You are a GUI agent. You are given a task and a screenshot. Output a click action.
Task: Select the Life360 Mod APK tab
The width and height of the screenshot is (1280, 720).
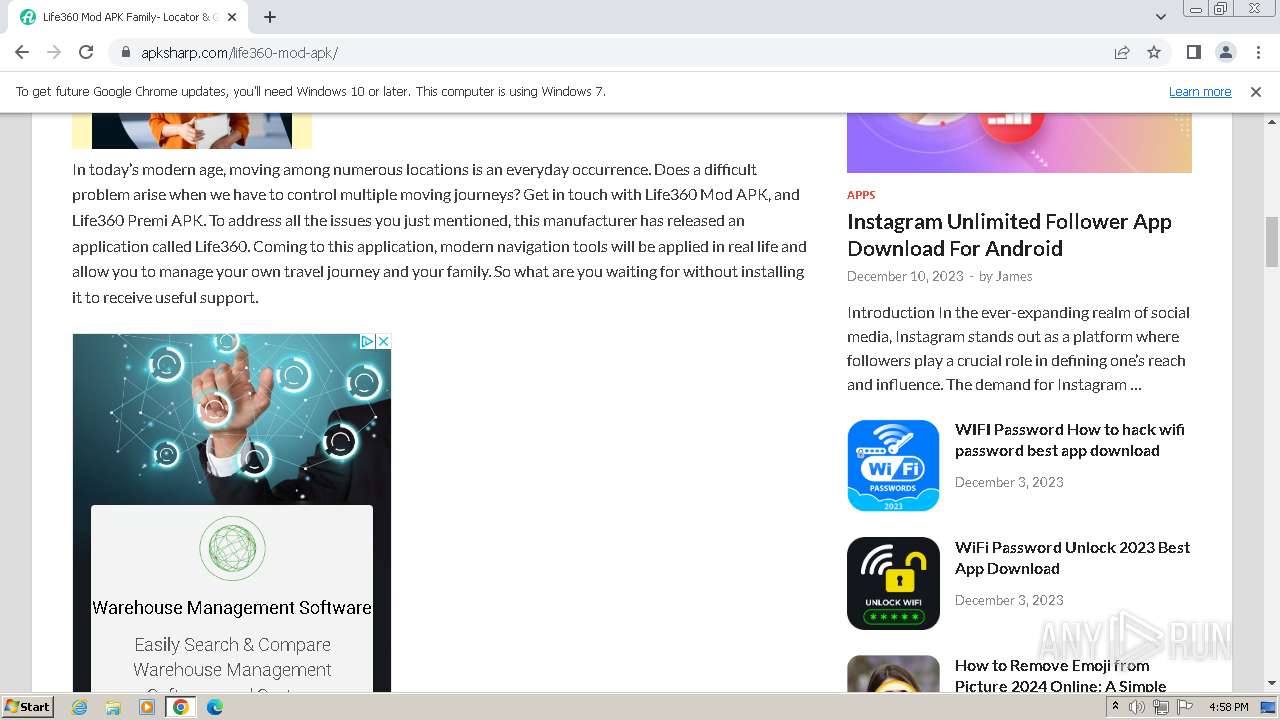click(130, 17)
